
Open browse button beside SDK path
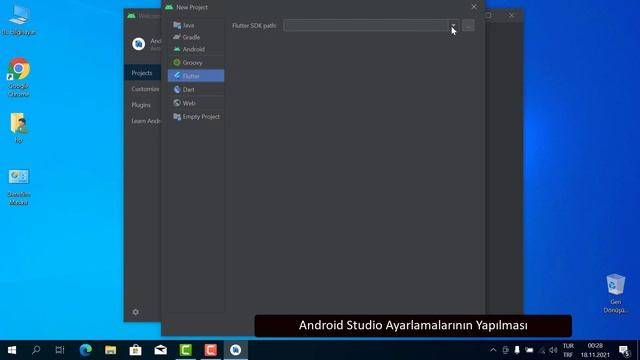tap(468, 25)
